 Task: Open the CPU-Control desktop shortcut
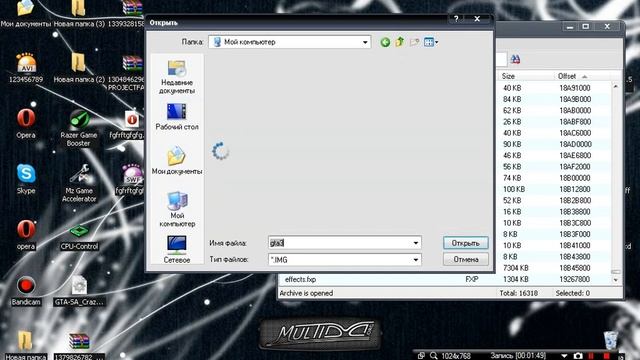[79, 237]
